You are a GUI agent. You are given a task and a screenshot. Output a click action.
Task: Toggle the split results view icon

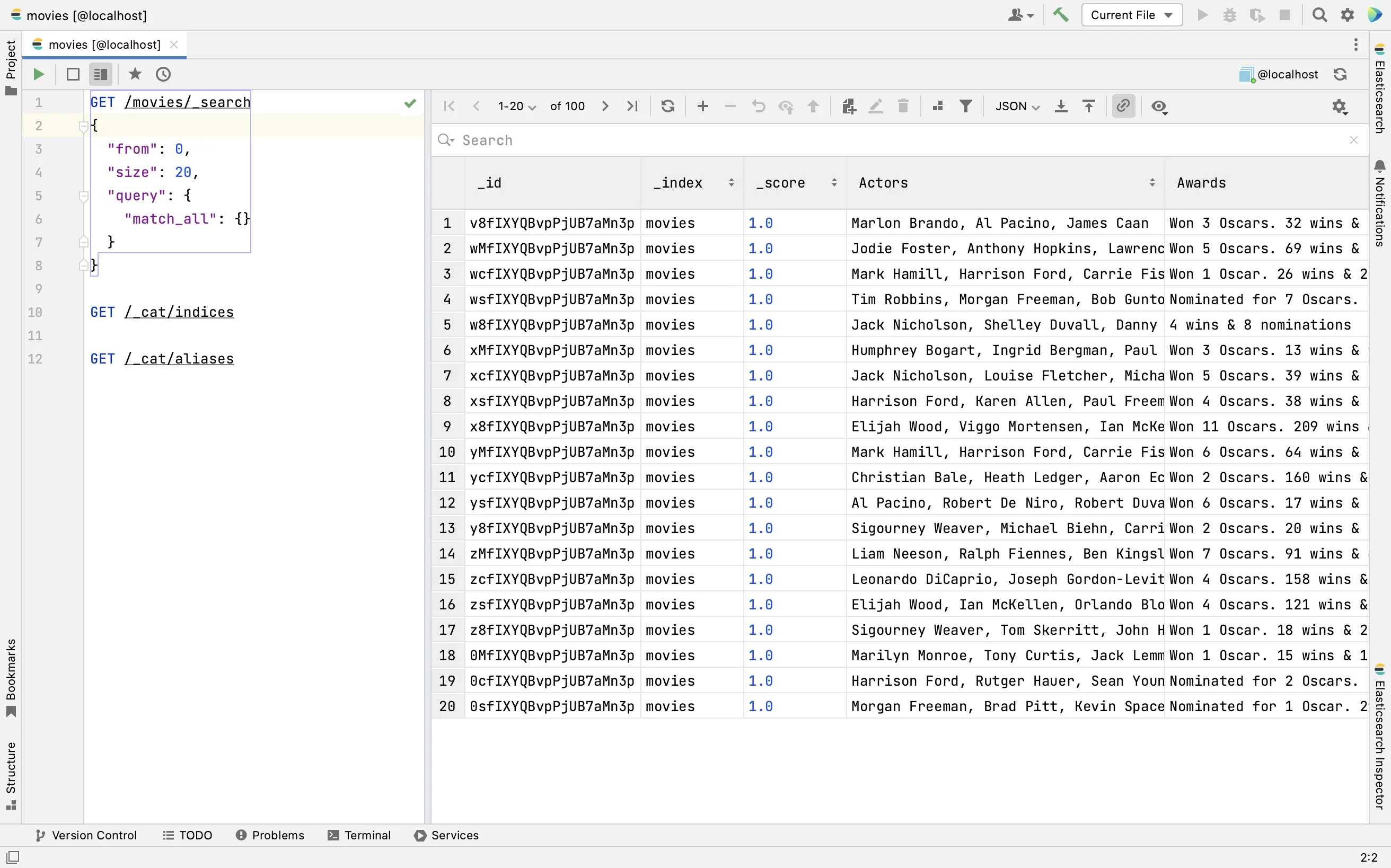tap(101, 74)
